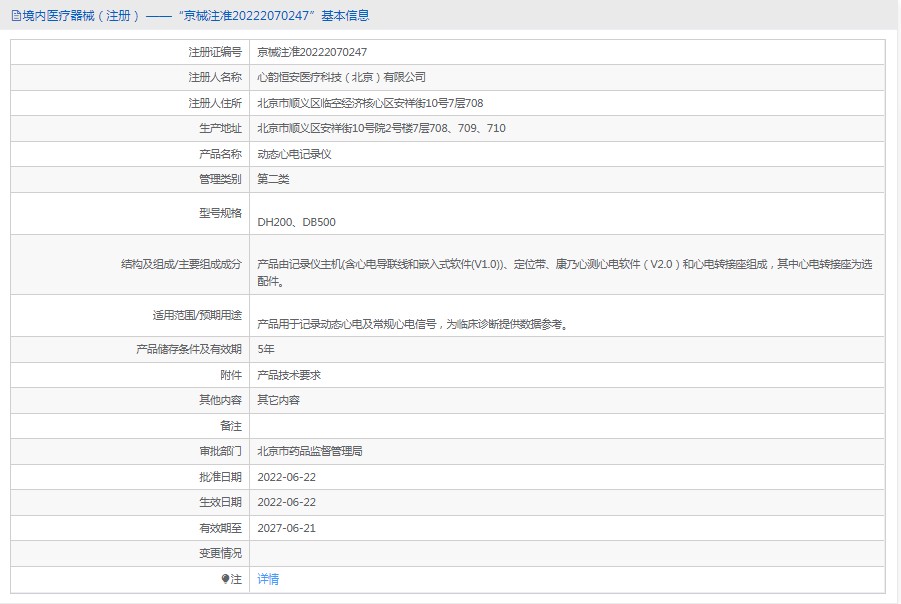This screenshot has width=901, height=604.
Task: Click the registration number value 京械注准20222070247
Action: pyautogui.click(x=312, y=52)
